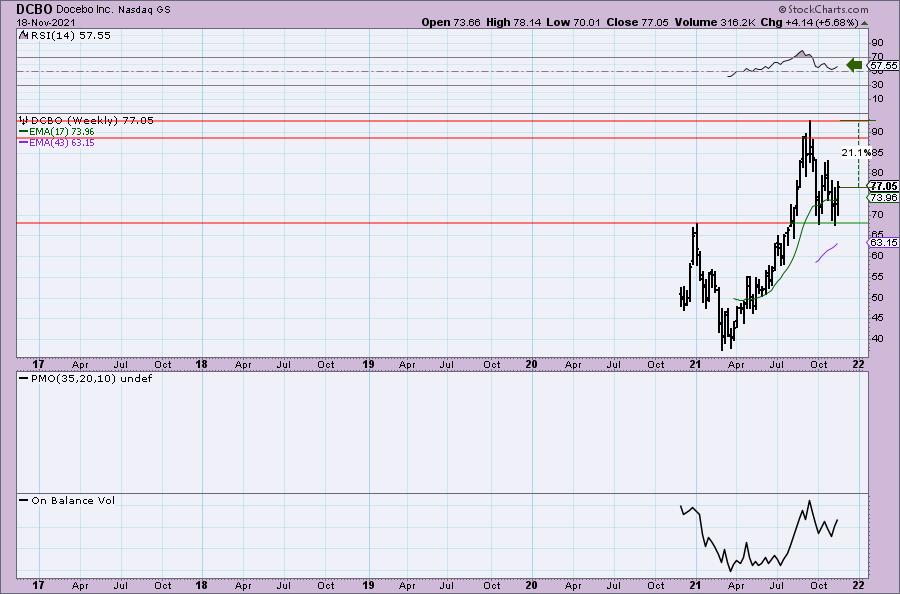Click the On Balance Vol panel label

73,500
